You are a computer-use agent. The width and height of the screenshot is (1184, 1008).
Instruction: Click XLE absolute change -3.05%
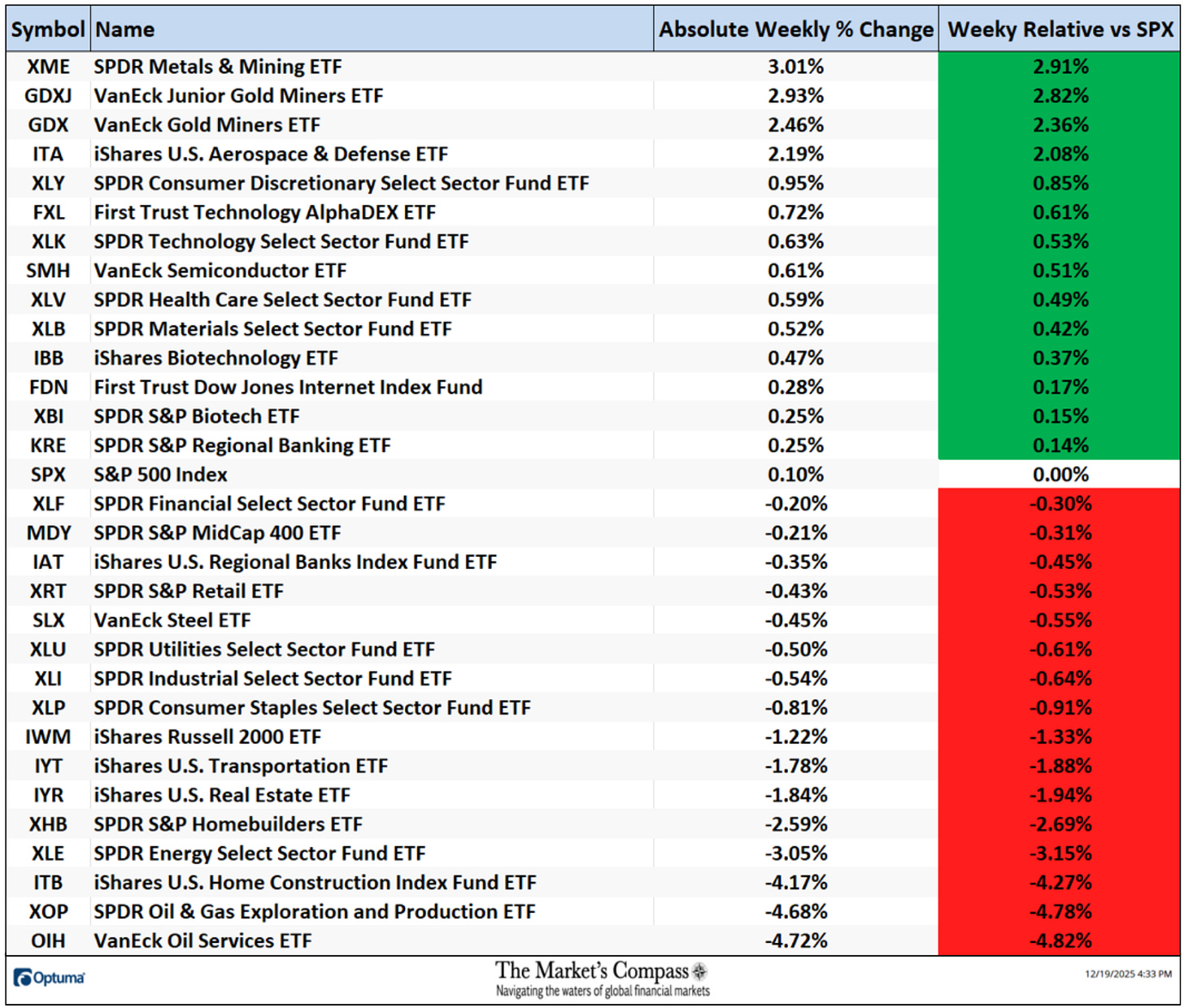(x=796, y=854)
